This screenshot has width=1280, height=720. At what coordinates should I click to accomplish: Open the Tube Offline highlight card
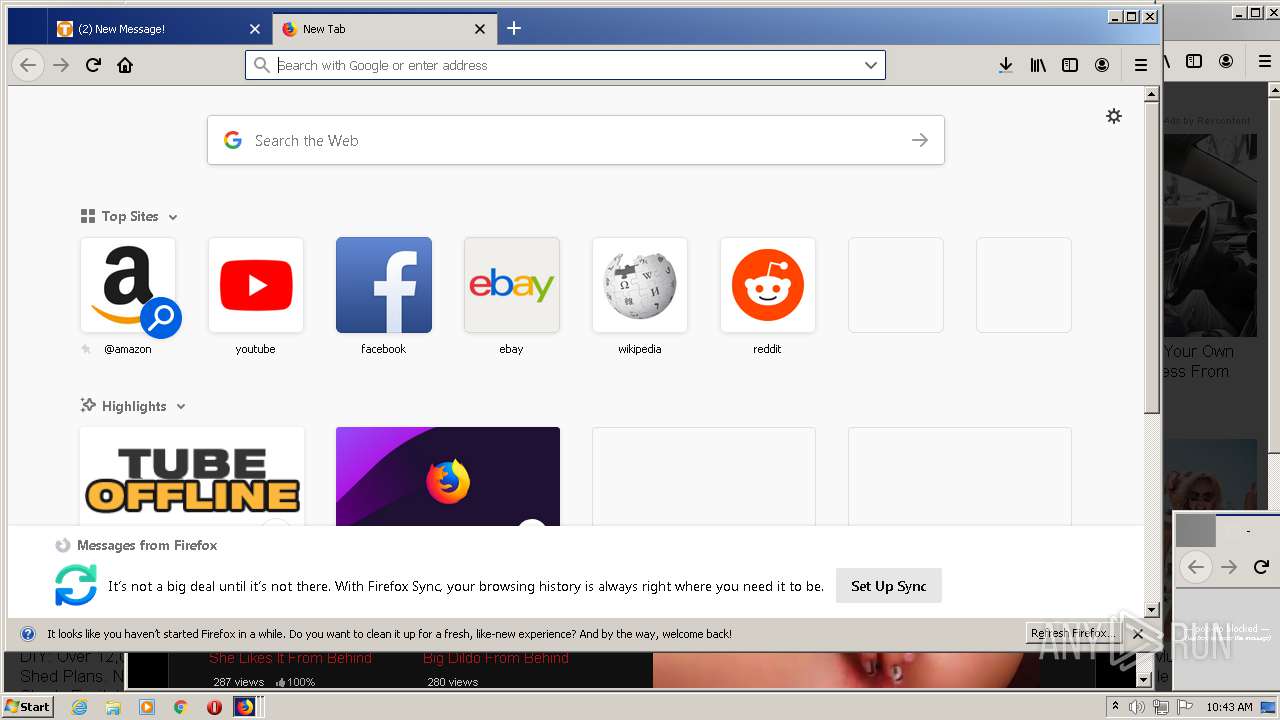(x=192, y=476)
